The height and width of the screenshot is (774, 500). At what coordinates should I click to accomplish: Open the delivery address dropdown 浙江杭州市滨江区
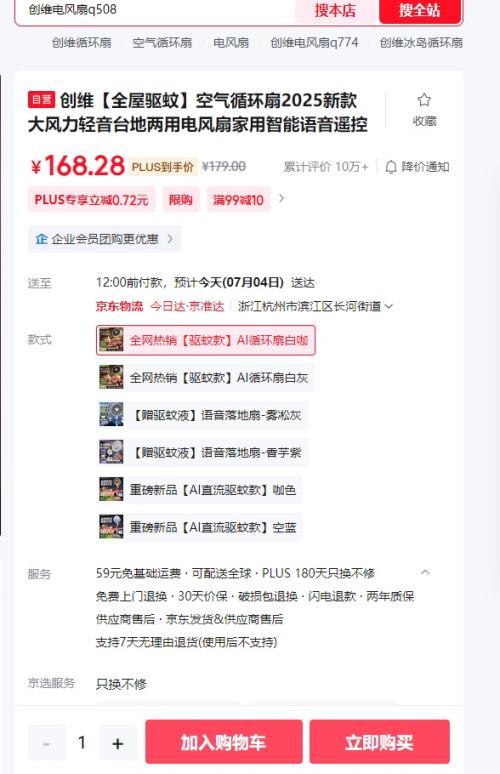click(x=315, y=306)
